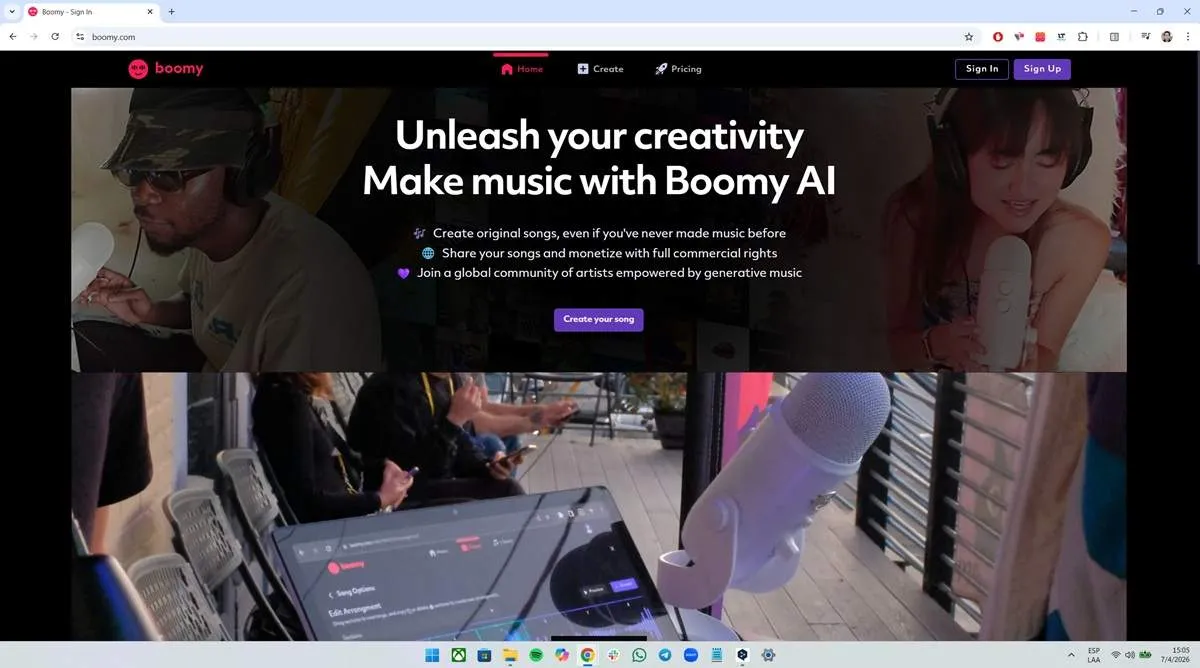Click the Chrome taskbar icon
The image size is (1200, 668).
point(587,655)
